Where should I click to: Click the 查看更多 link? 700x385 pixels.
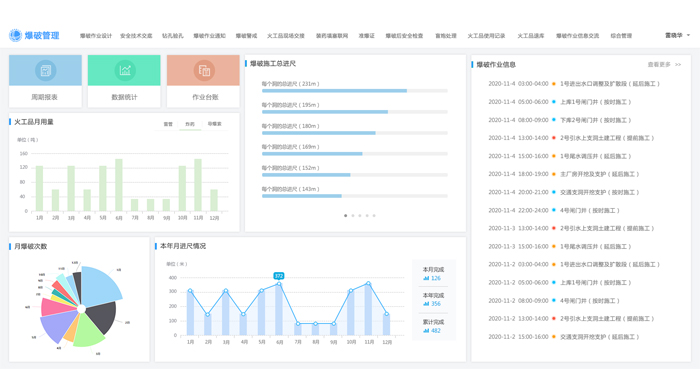pos(659,65)
